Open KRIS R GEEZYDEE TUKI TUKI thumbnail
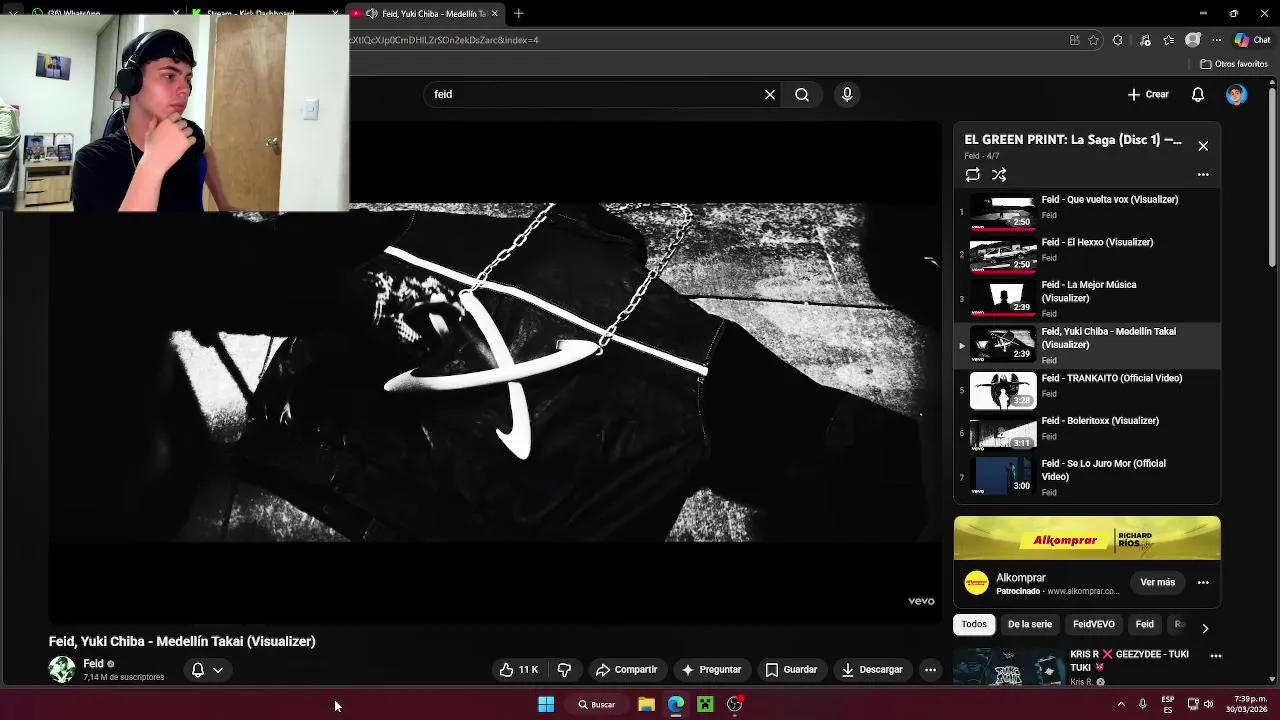The height and width of the screenshot is (720, 1280). 1008,668
